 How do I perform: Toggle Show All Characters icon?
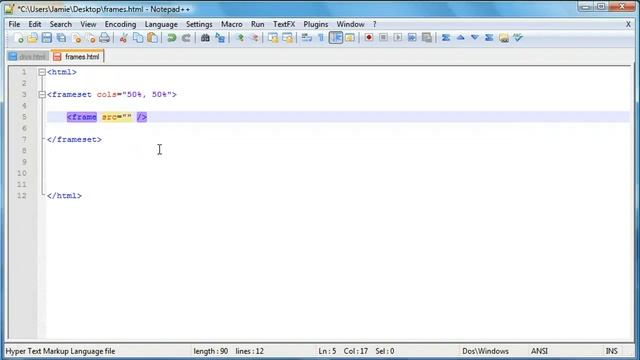point(321,38)
